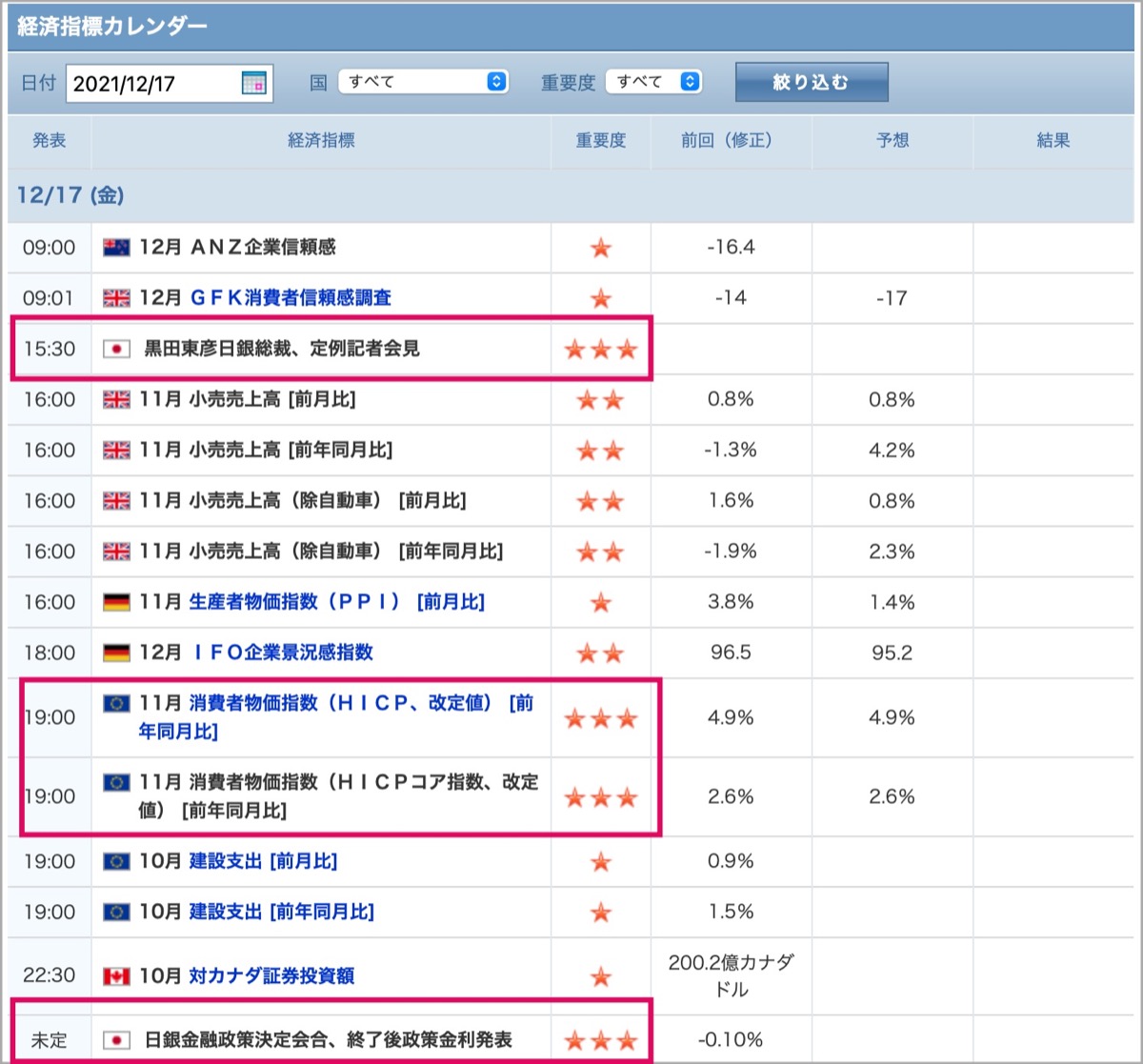
Task: Click the three stars on 黒田東彦日銀総裁 row
Action: point(601,350)
